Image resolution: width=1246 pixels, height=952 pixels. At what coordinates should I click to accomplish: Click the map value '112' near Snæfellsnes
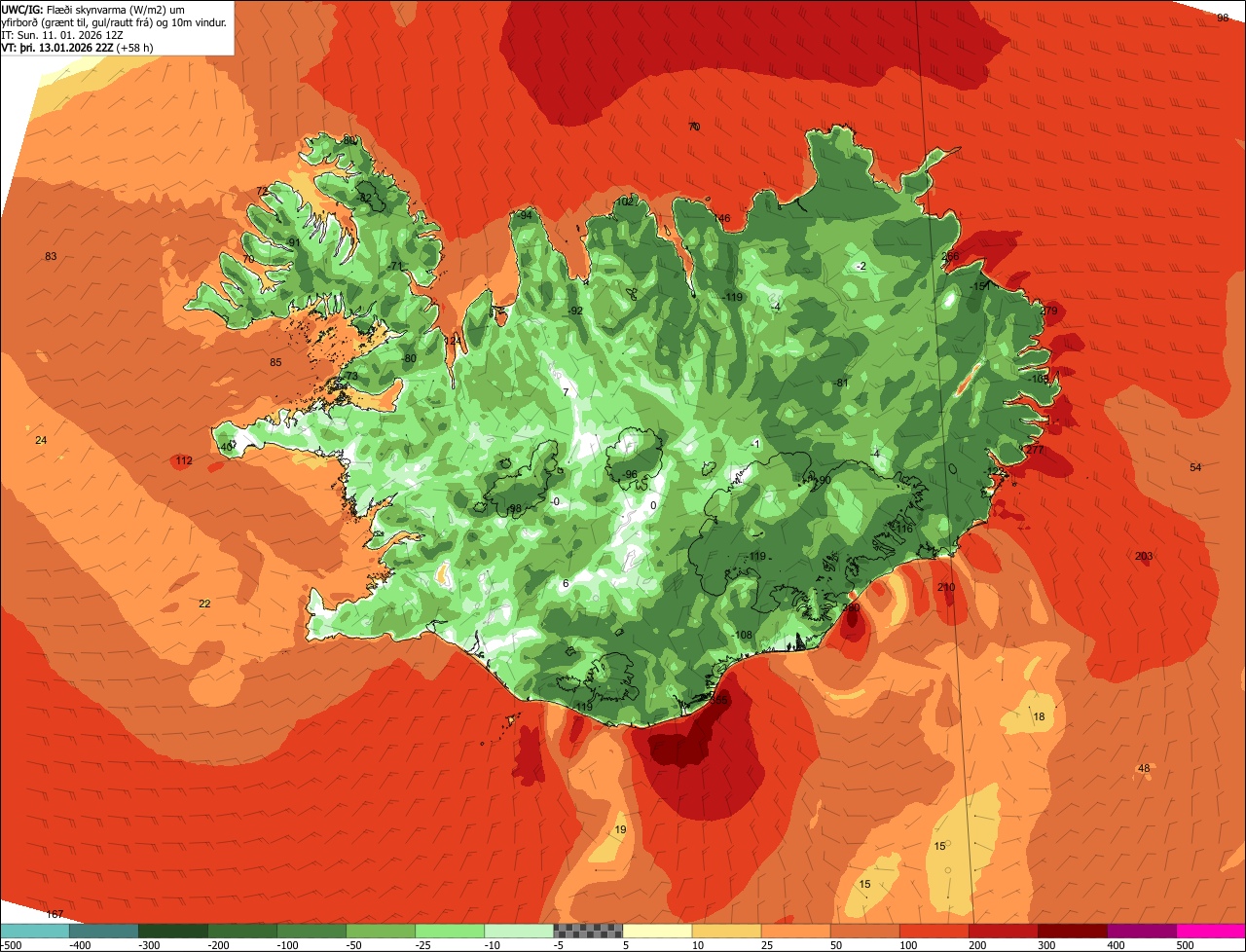pyautogui.click(x=184, y=460)
